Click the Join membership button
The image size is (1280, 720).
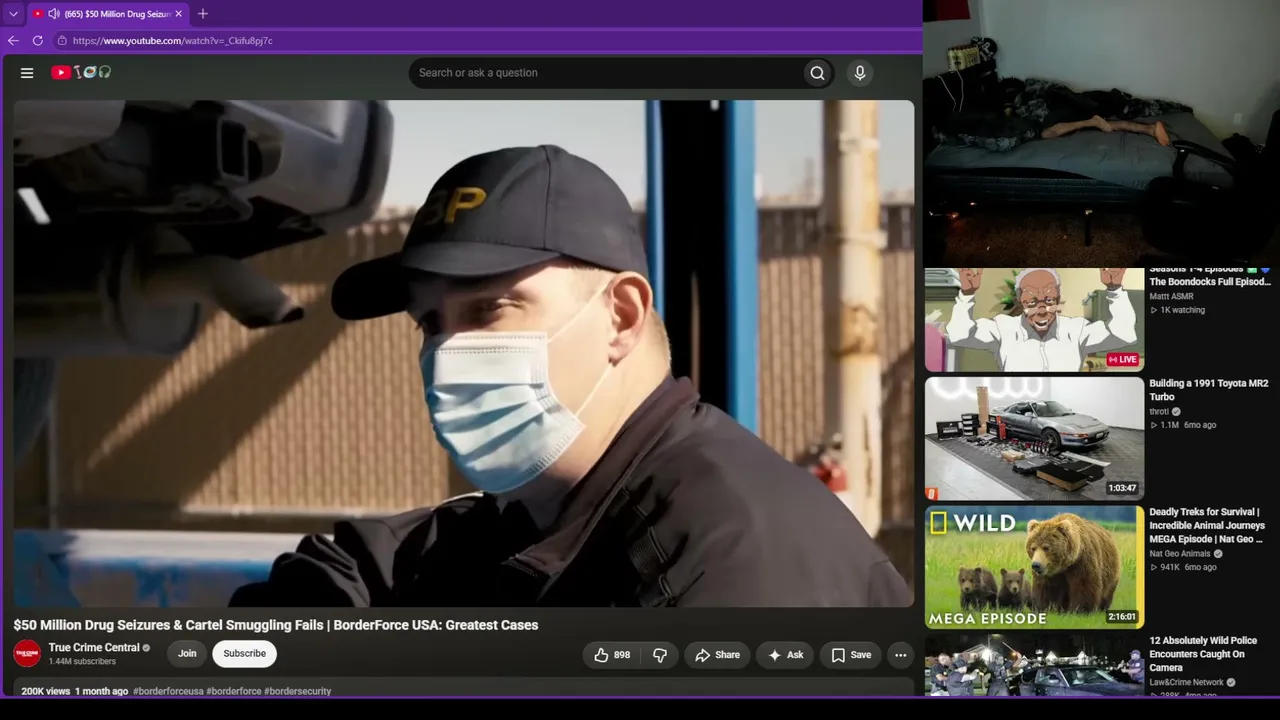click(187, 654)
